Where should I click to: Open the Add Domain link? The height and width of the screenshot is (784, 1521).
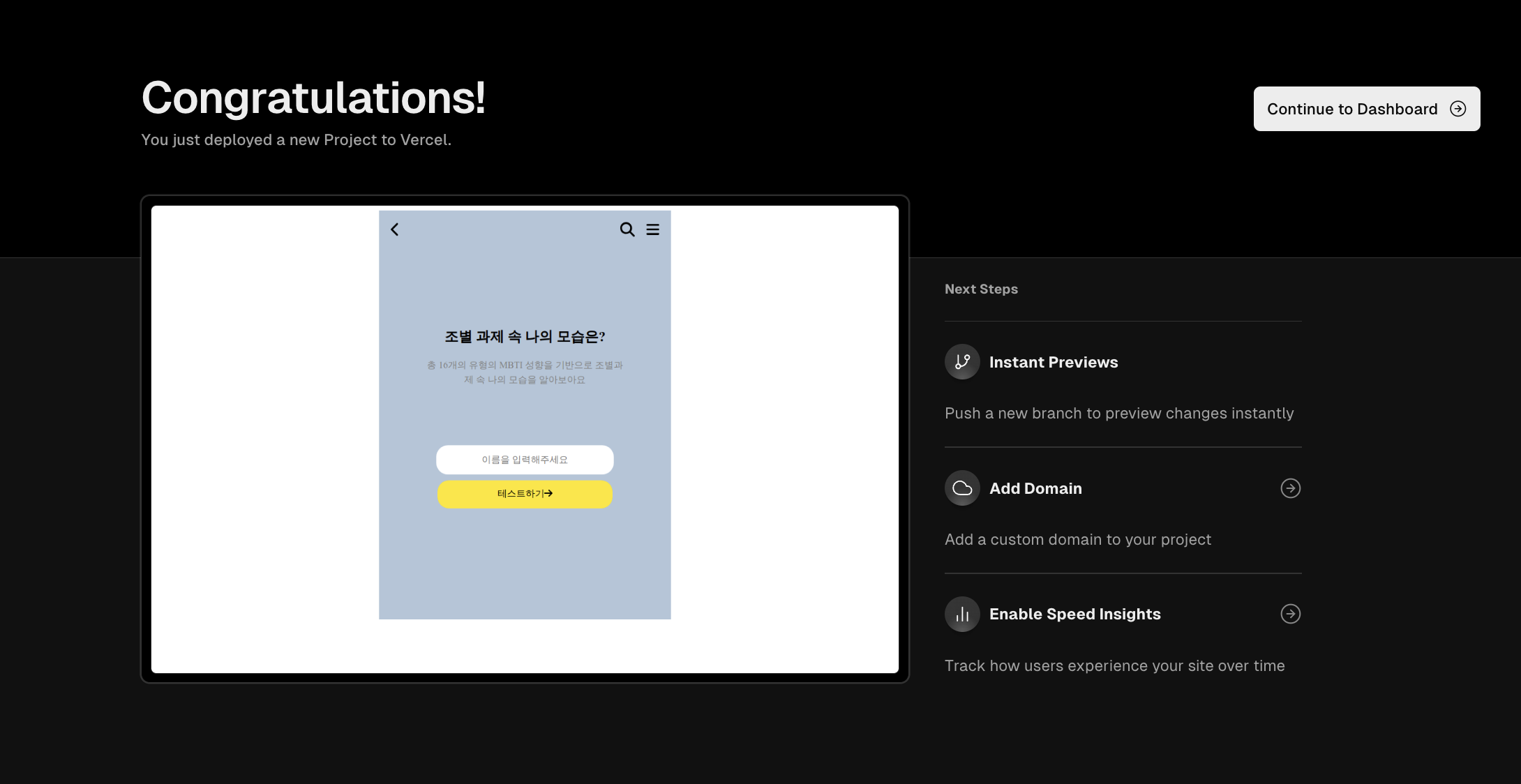pyautogui.click(x=1035, y=488)
